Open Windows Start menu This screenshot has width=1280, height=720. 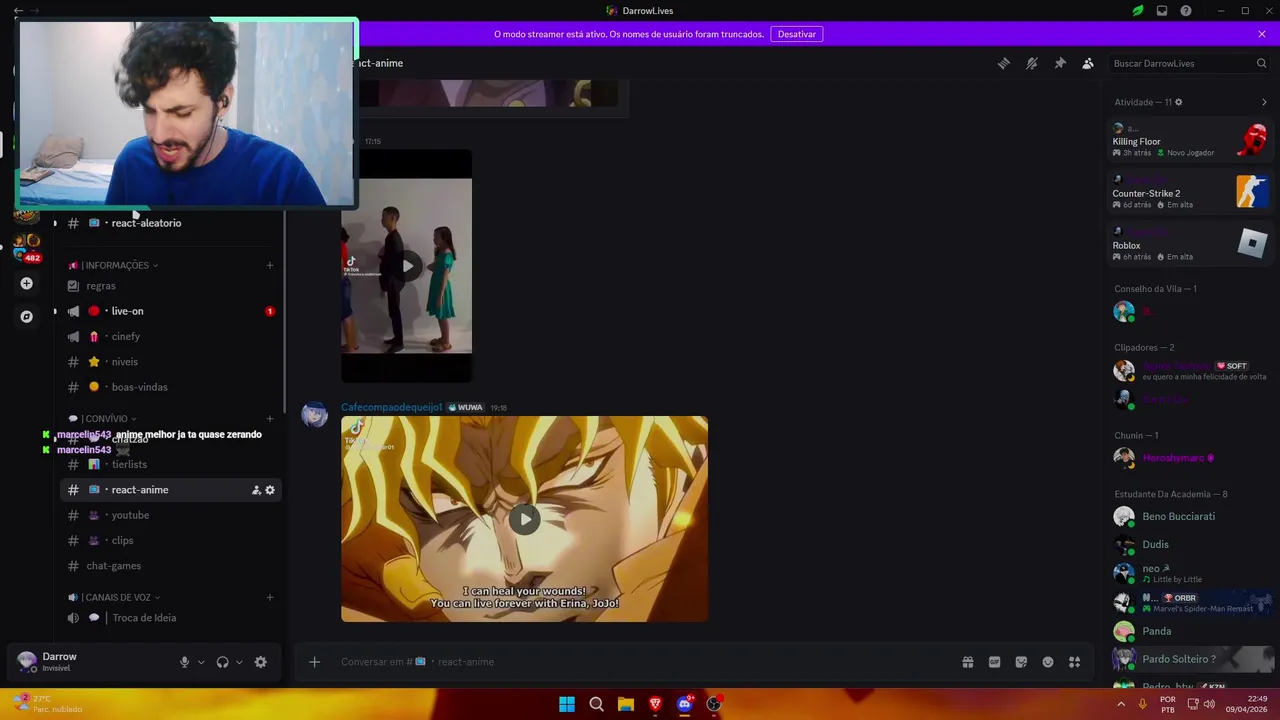pos(567,704)
